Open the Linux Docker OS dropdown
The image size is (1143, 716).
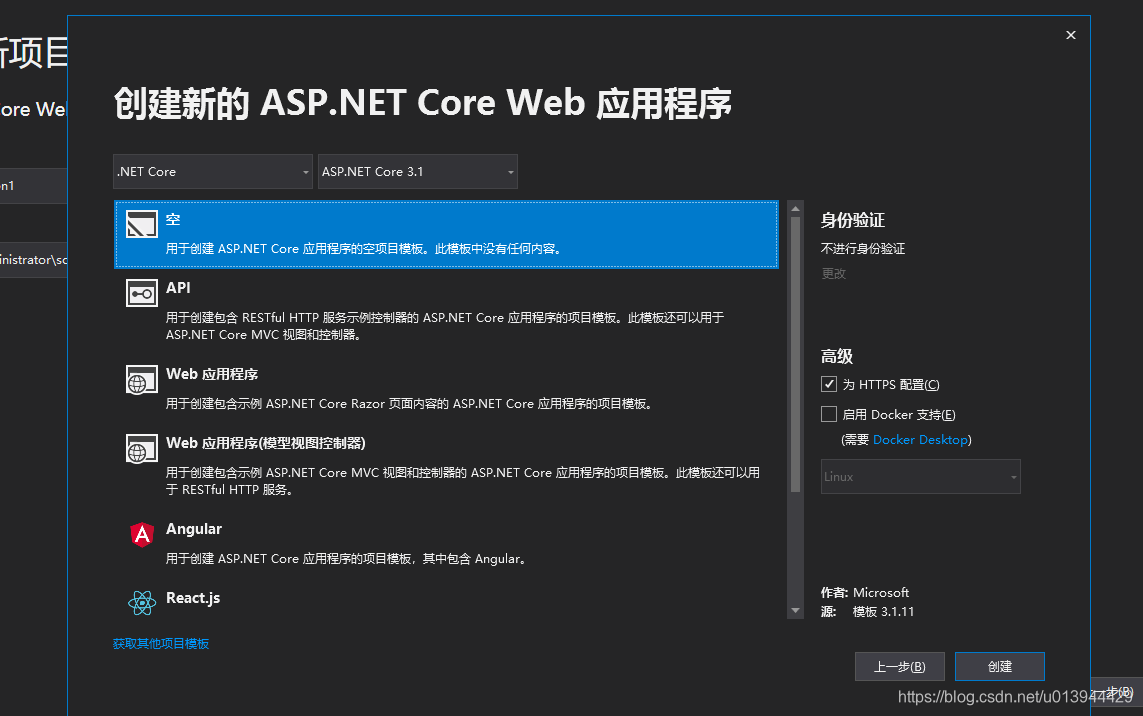[920, 476]
